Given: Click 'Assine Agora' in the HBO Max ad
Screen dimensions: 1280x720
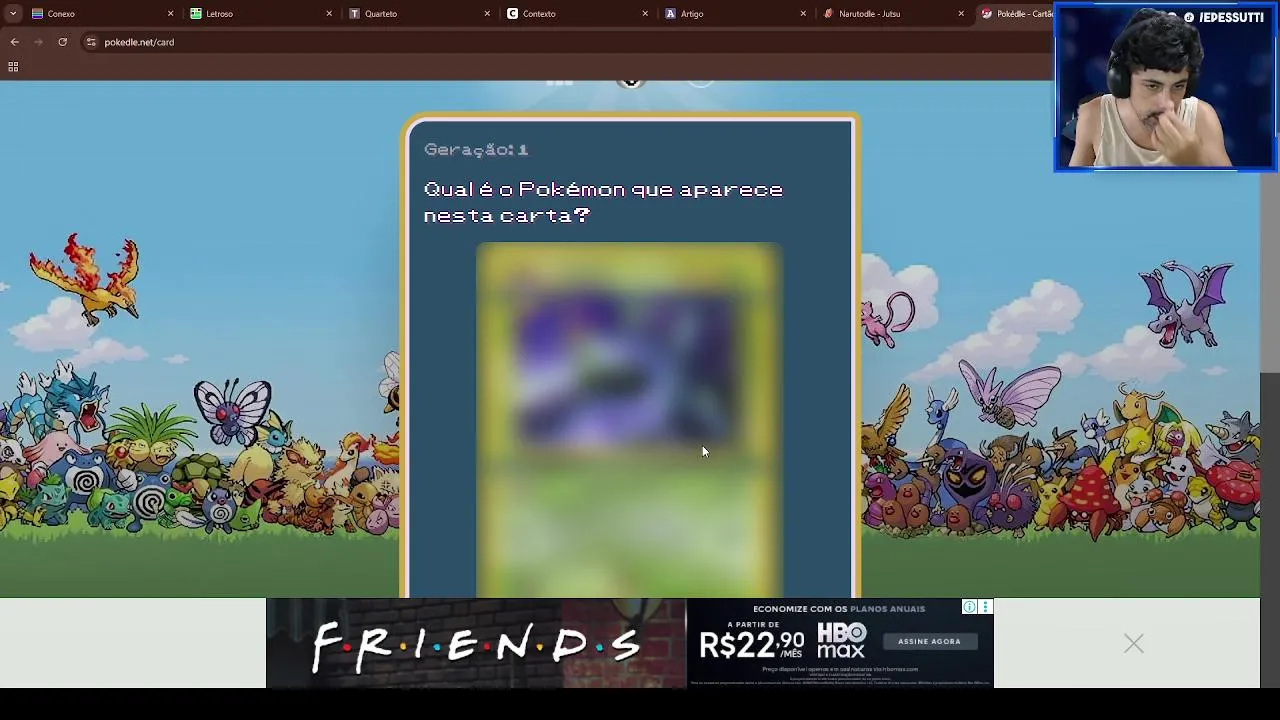Looking at the screenshot, I should 929,642.
